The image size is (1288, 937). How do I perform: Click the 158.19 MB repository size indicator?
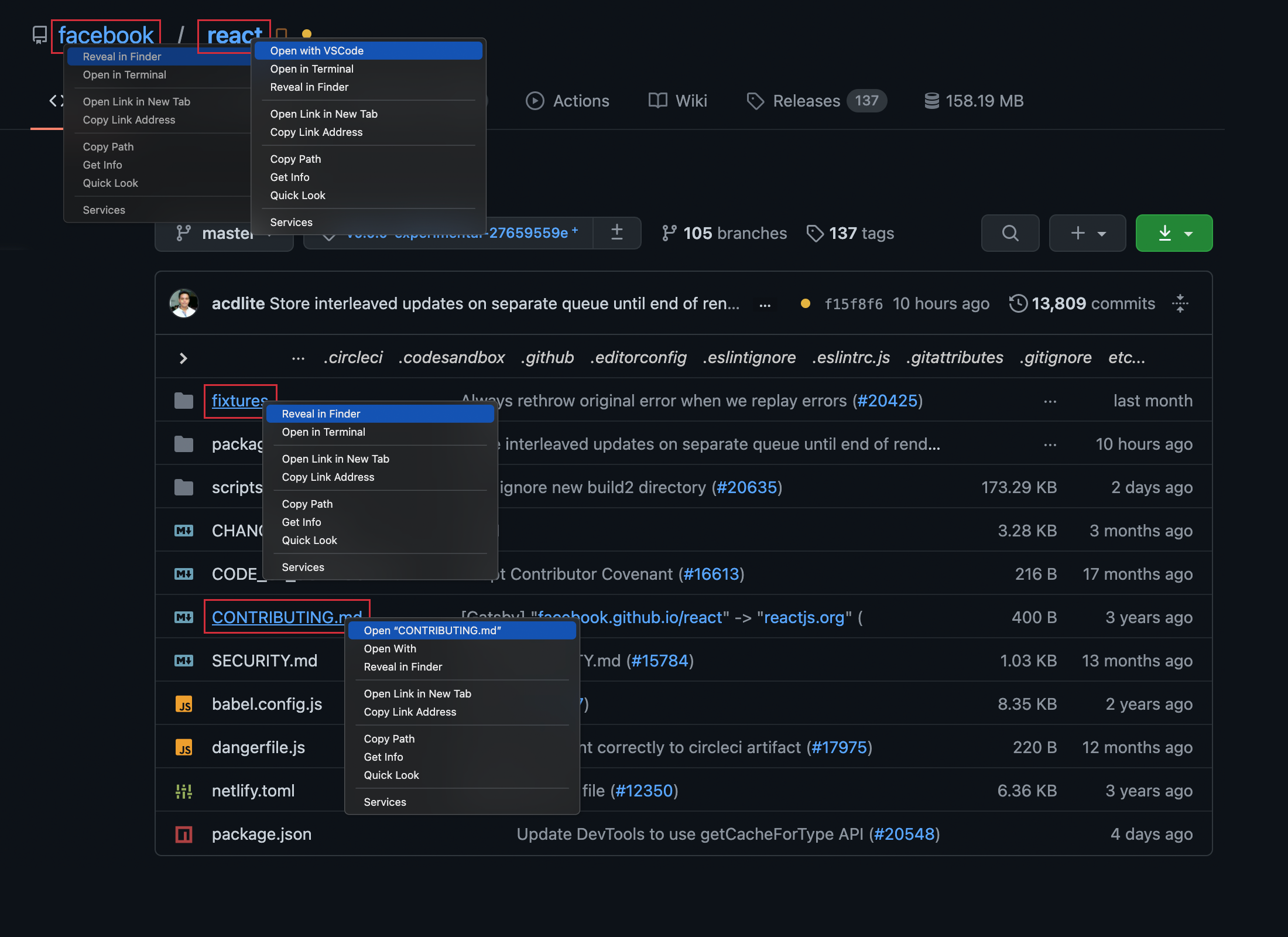click(x=974, y=101)
